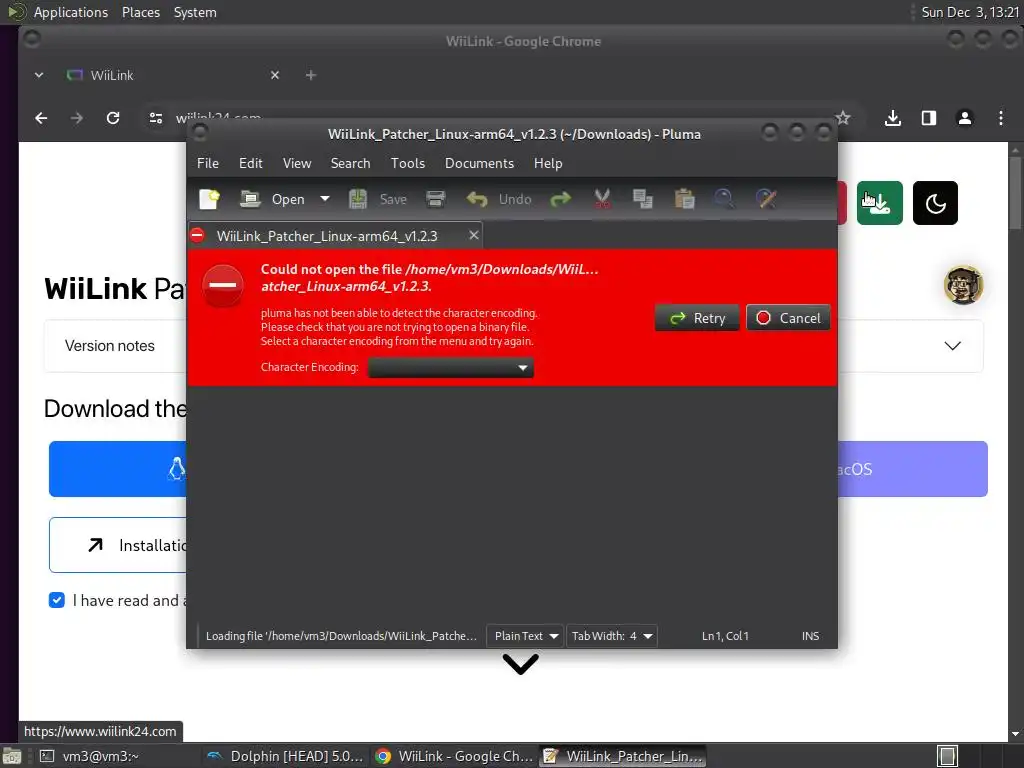Open the Plain Text language selector
The width and height of the screenshot is (1024, 768).
coord(526,636)
